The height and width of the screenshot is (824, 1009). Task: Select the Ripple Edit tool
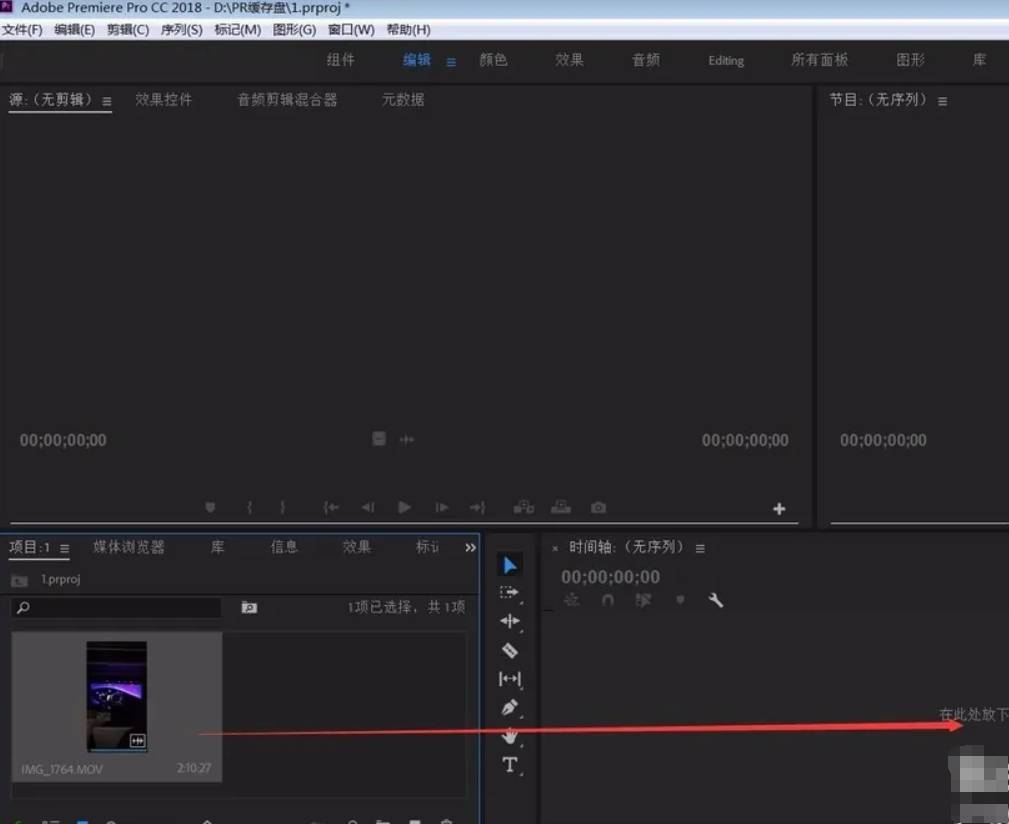pos(510,621)
